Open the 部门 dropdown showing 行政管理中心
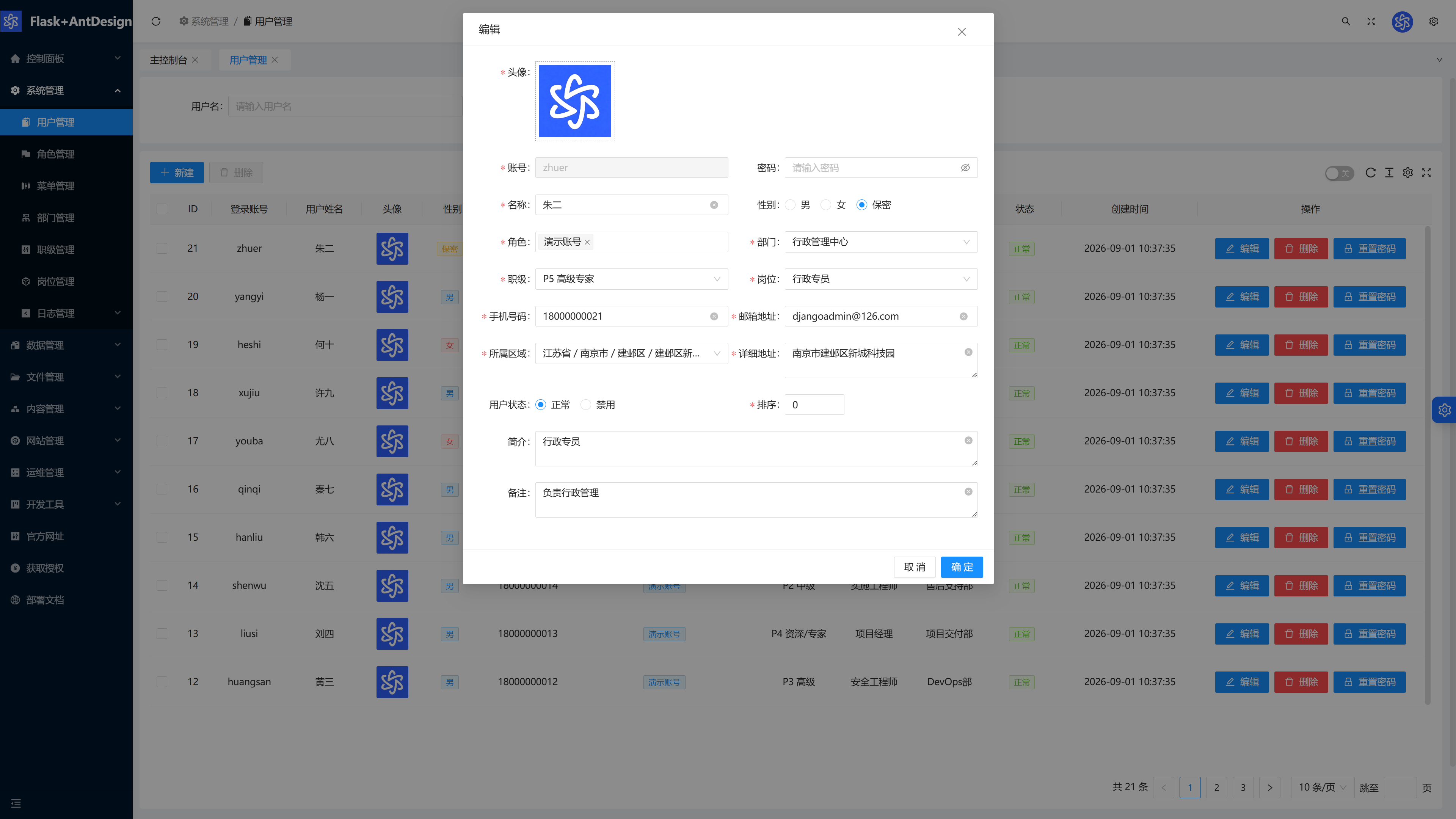Viewport: 1456px width, 819px height. click(880, 242)
